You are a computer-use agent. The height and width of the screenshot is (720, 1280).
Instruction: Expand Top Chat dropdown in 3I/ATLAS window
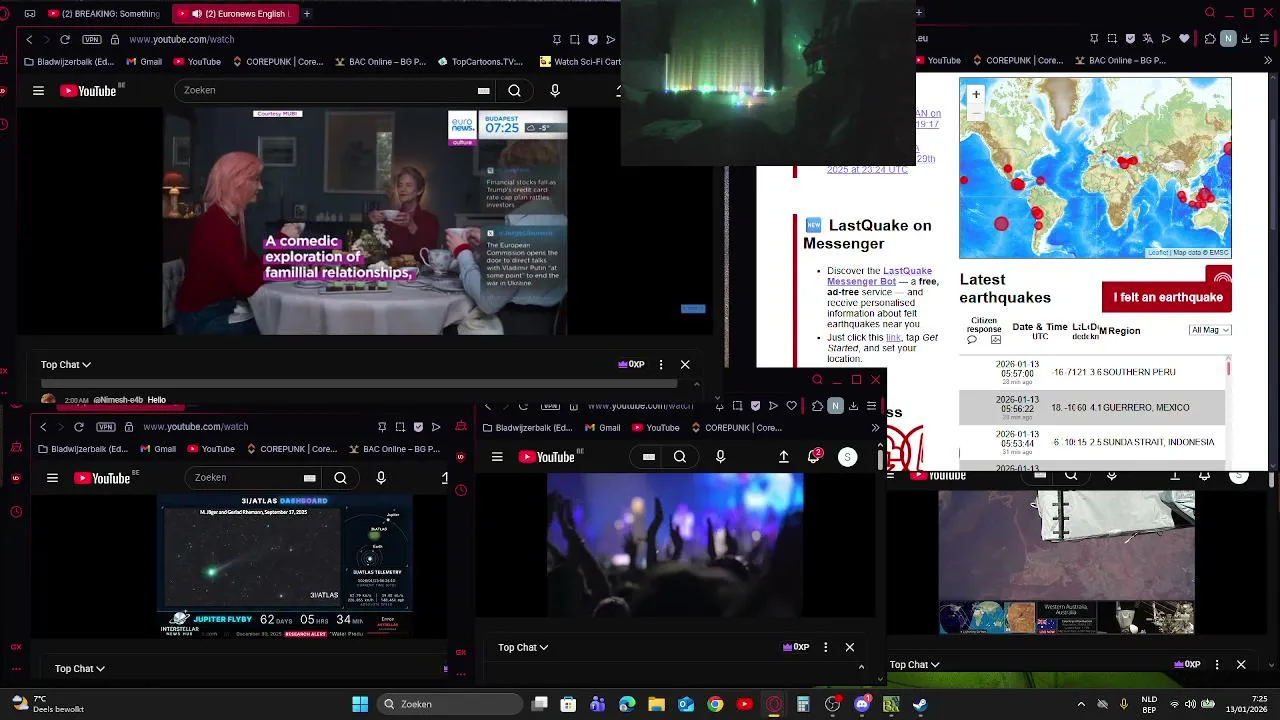(x=80, y=669)
